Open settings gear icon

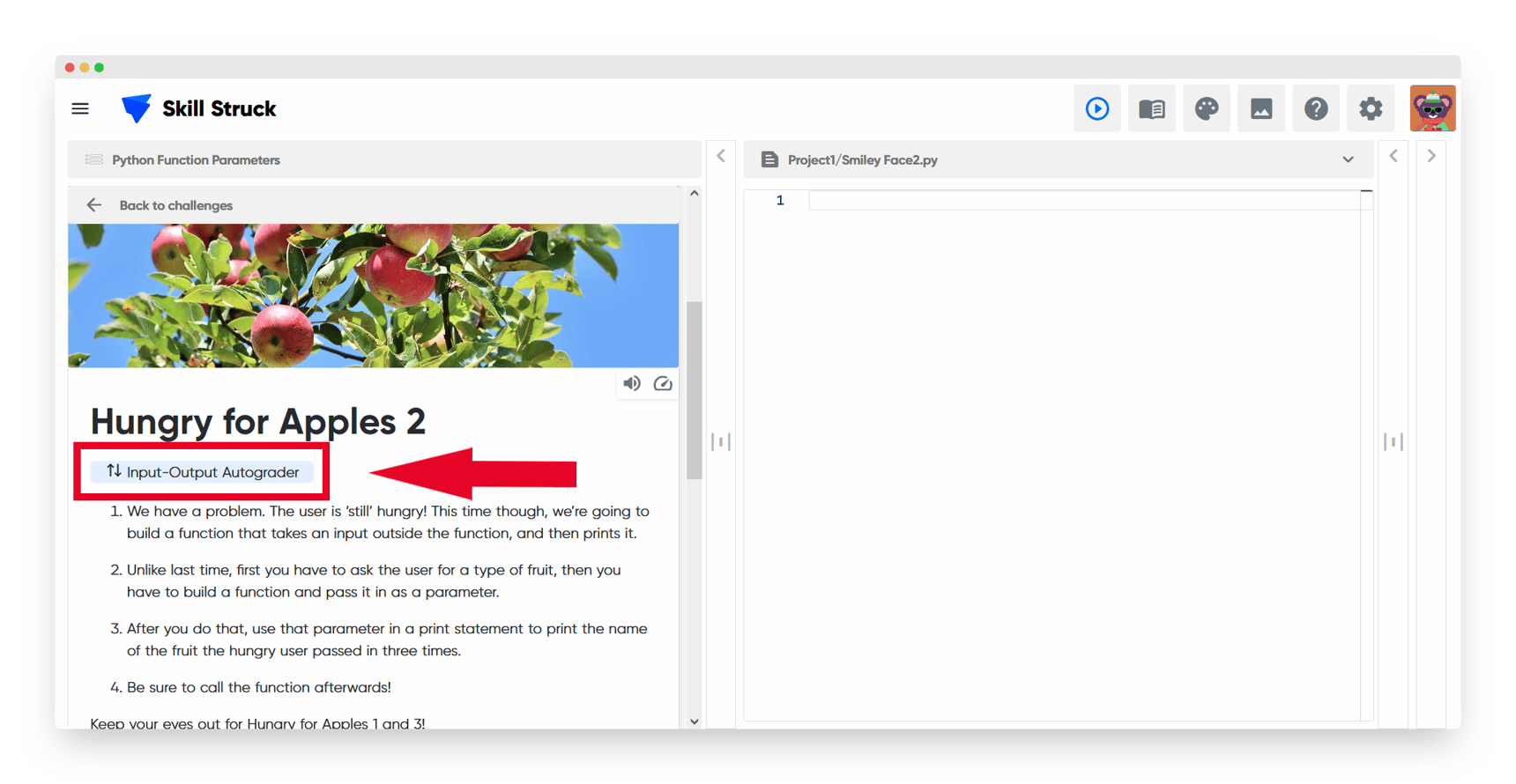(x=1370, y=108)
